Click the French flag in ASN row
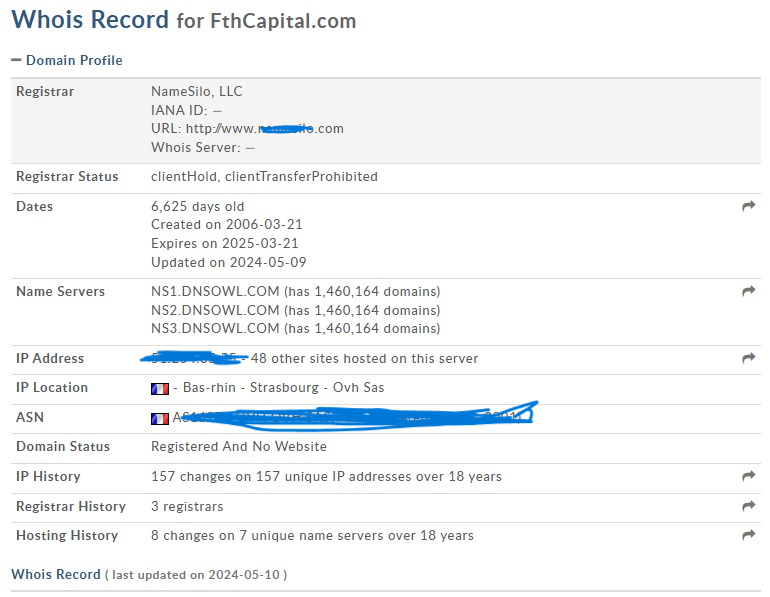The height and width of the screenshot is (597, 770). click(x=160, y=419)
